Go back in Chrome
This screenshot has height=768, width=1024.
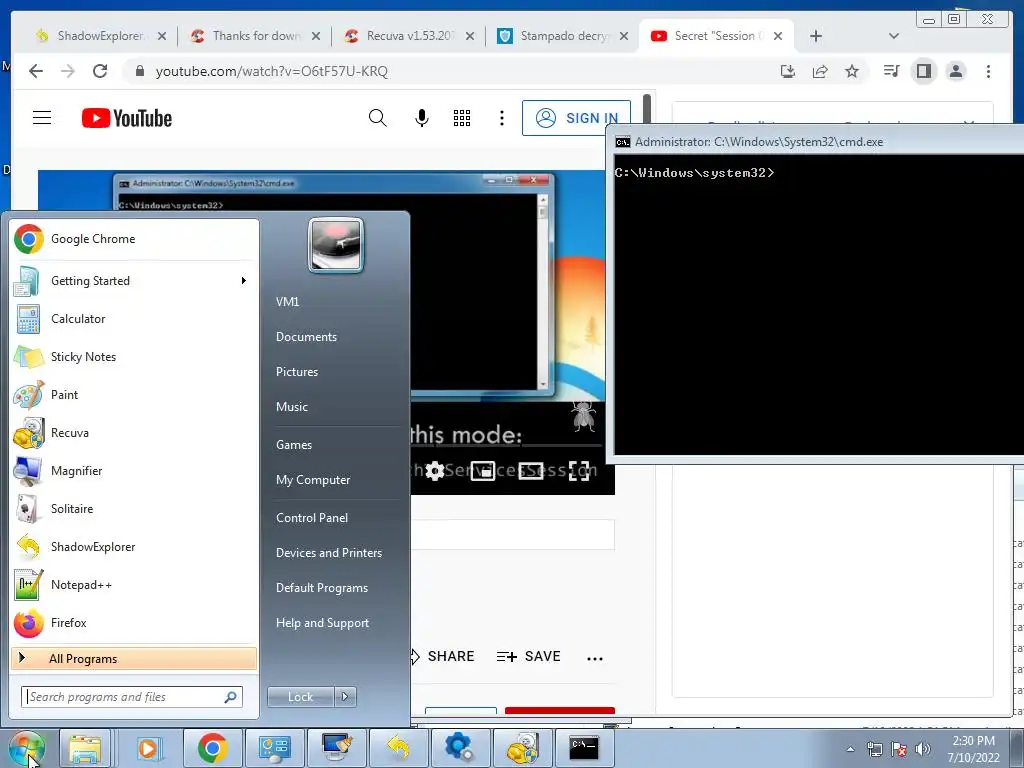tap(36, 71)
